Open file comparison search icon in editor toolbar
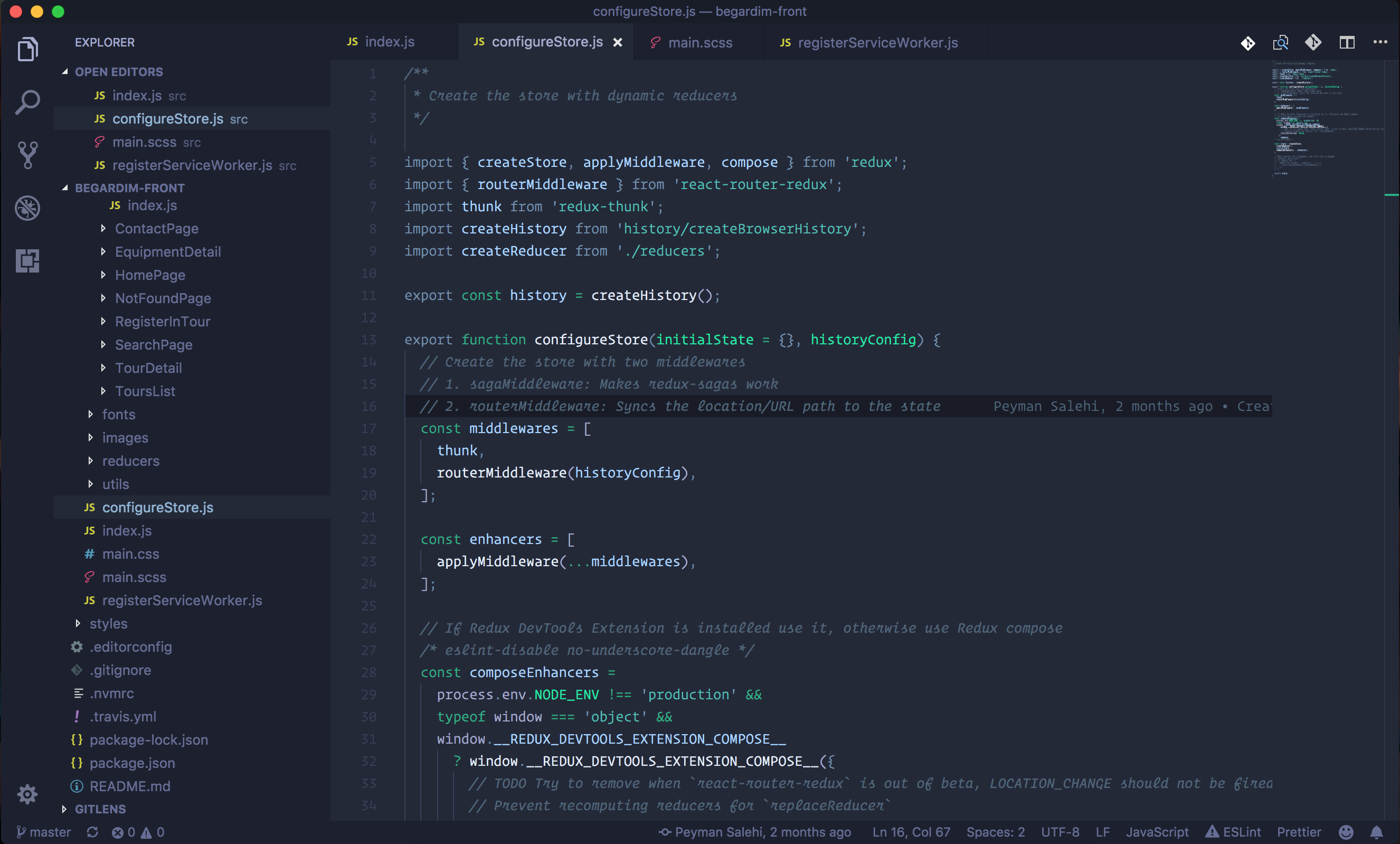1400x844 pixels. [x=1281, y=42]
